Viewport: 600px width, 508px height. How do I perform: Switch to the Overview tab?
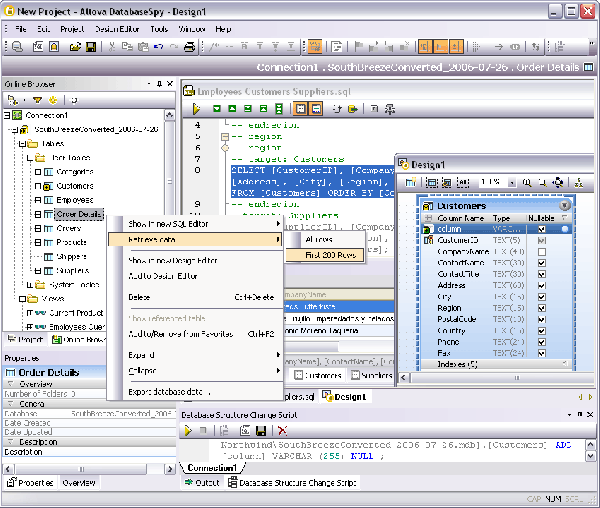[x=78, y=483]
